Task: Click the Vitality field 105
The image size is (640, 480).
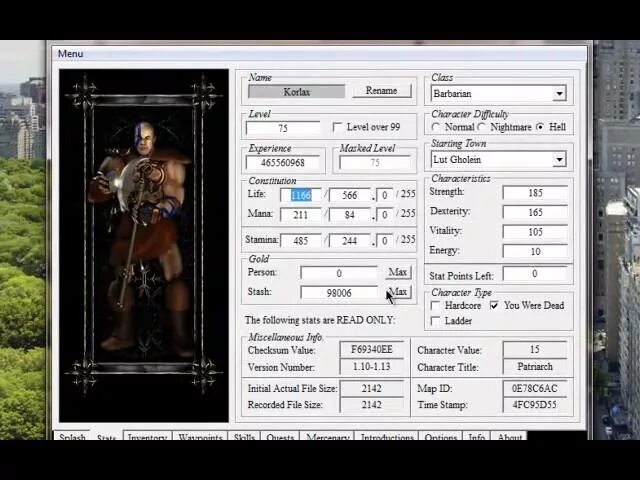Action: (x=535, y=232)
